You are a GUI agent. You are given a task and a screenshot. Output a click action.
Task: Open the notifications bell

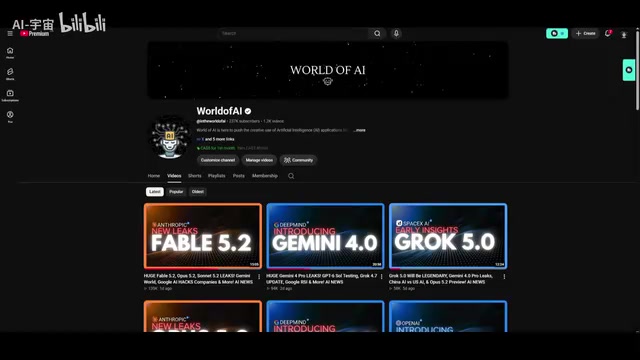coord(608,33)
